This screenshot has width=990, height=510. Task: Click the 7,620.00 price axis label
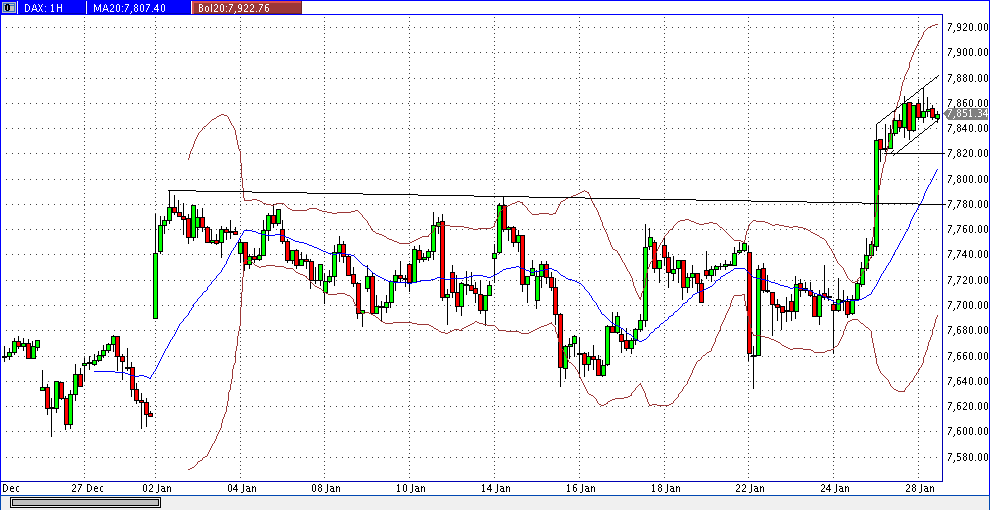pyautogui.click(x=967, y=406)
